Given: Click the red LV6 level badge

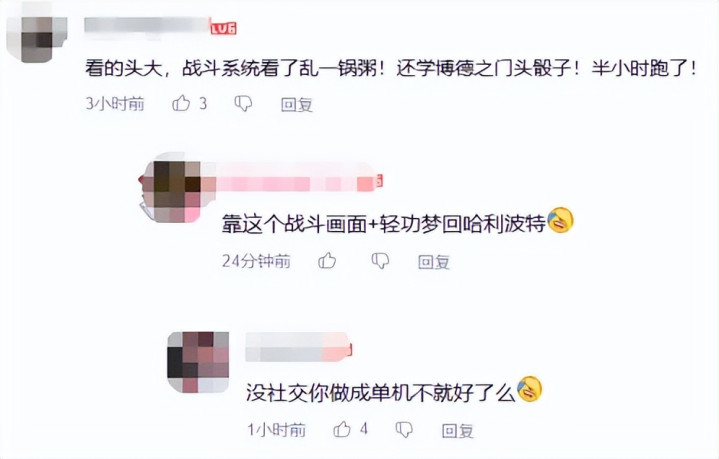Looking at the screenshot, I should click(223, 28).
